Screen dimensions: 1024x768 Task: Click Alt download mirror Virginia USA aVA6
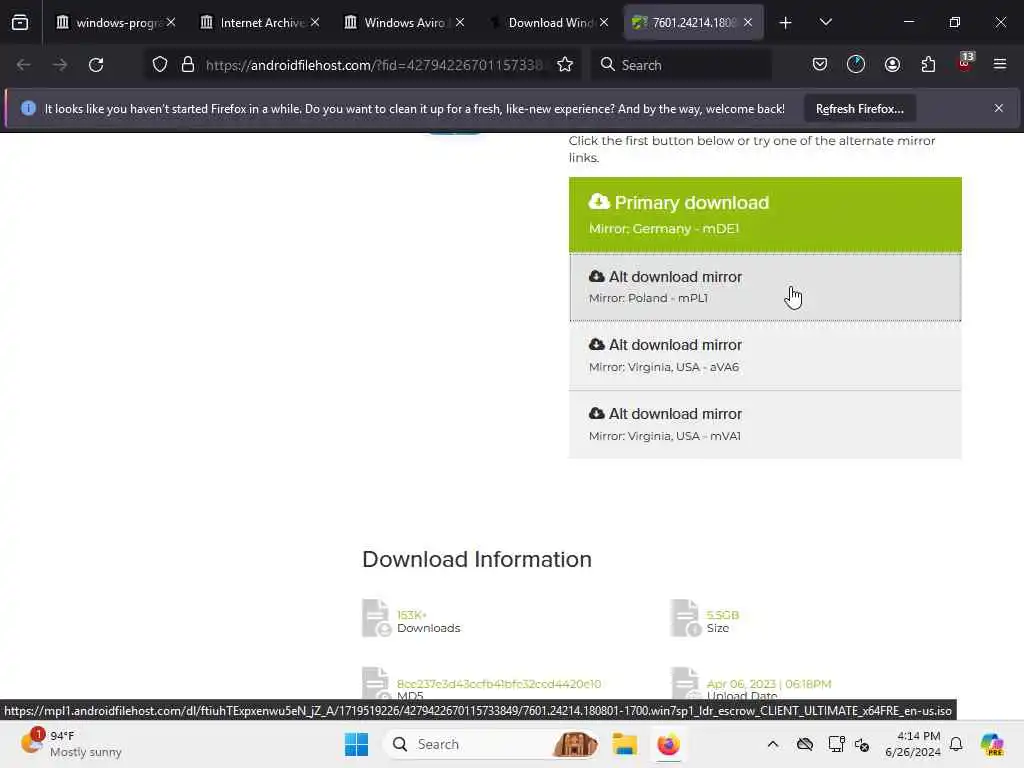pyautogui.click(x=765, y=356)
